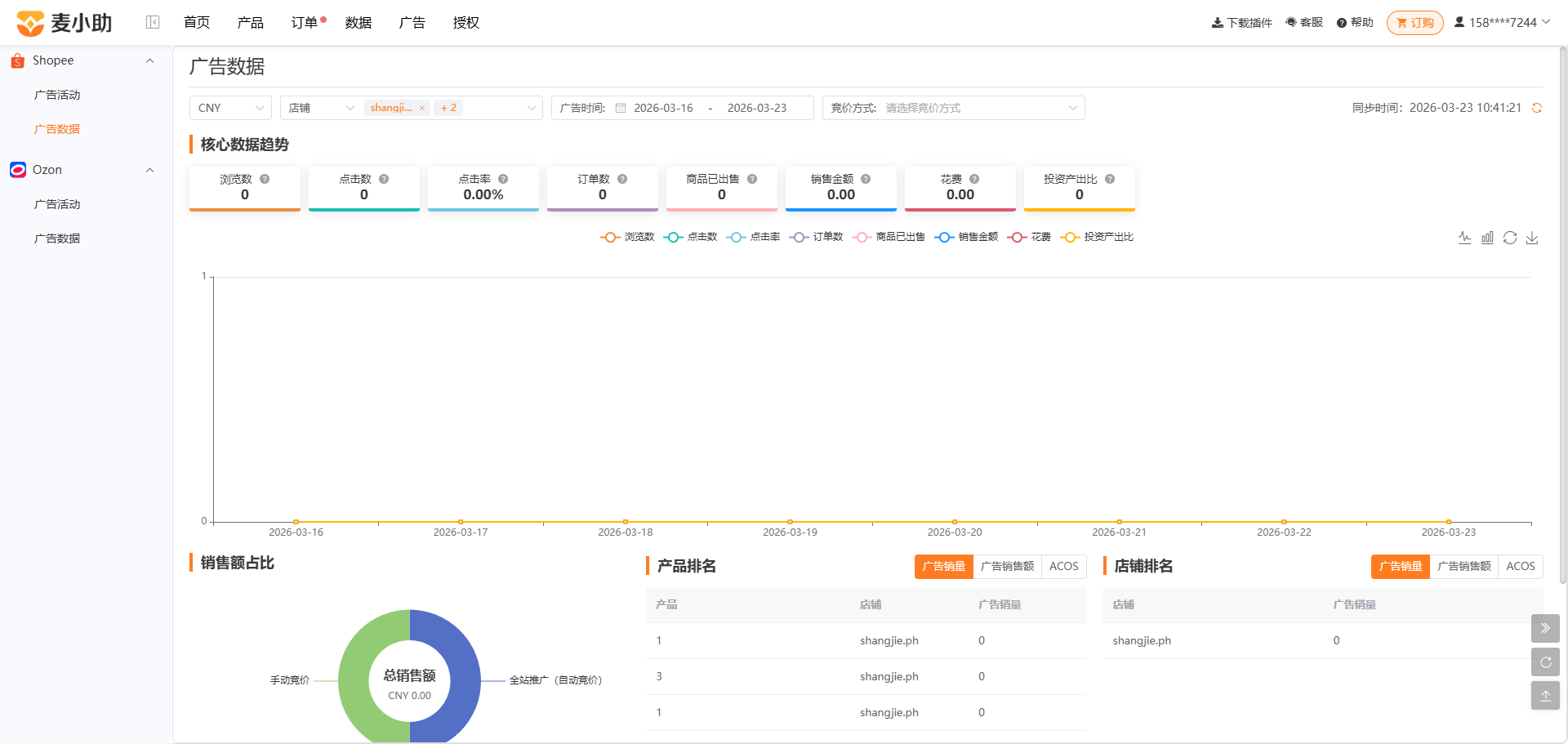Toggle 花费 series in chart legend

tap(1029, 237)
